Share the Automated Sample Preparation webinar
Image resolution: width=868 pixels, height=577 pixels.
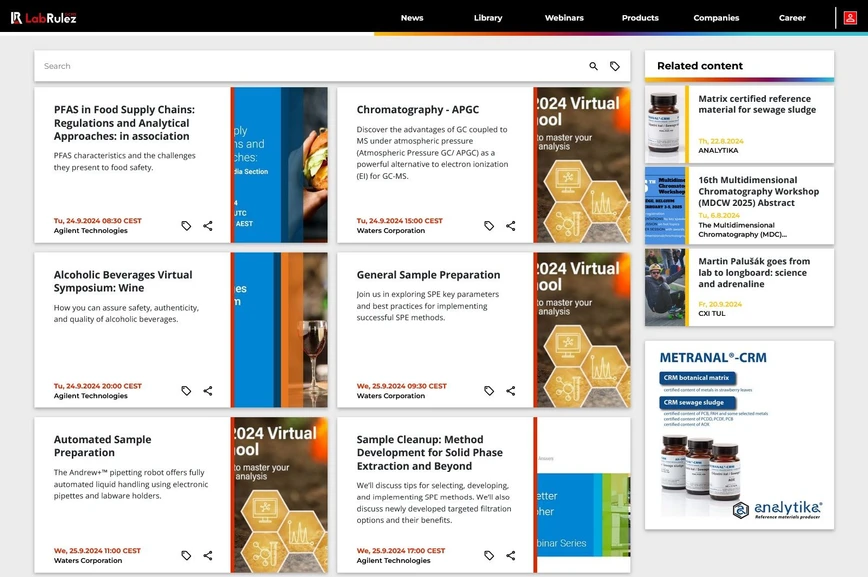pyautogui.click(x=208, y=555)
